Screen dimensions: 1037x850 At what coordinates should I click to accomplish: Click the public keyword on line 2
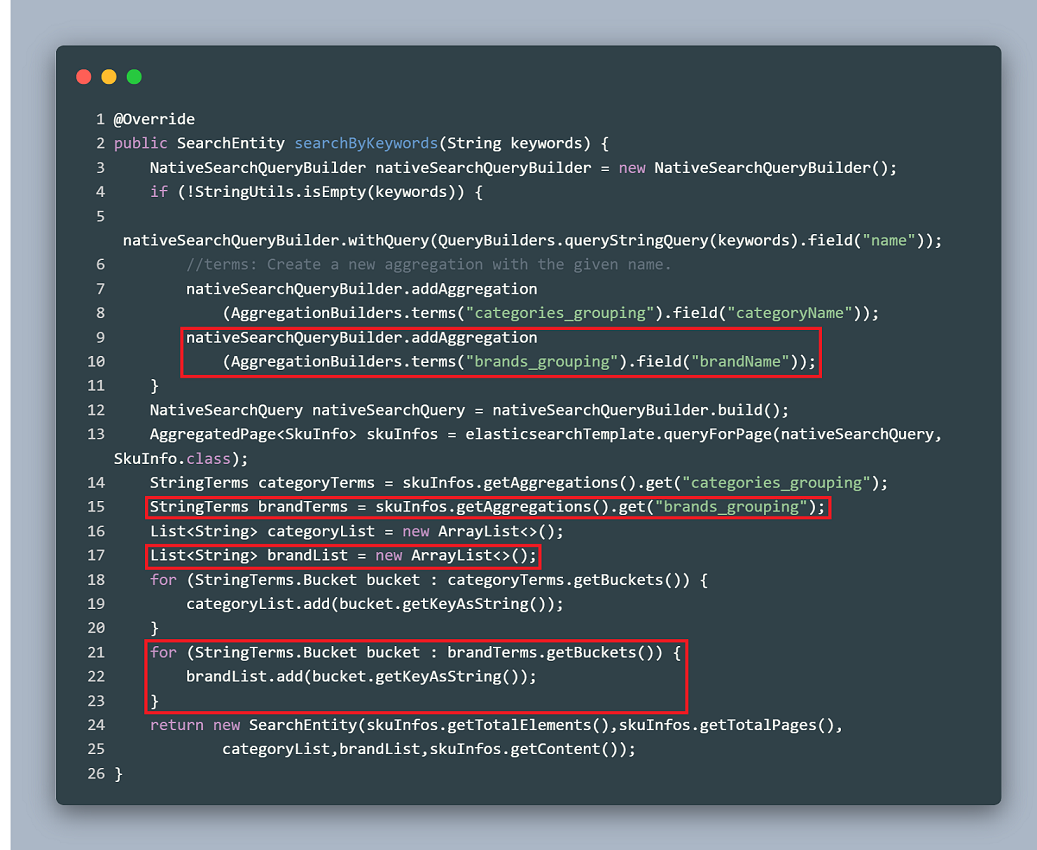[140, 144]
